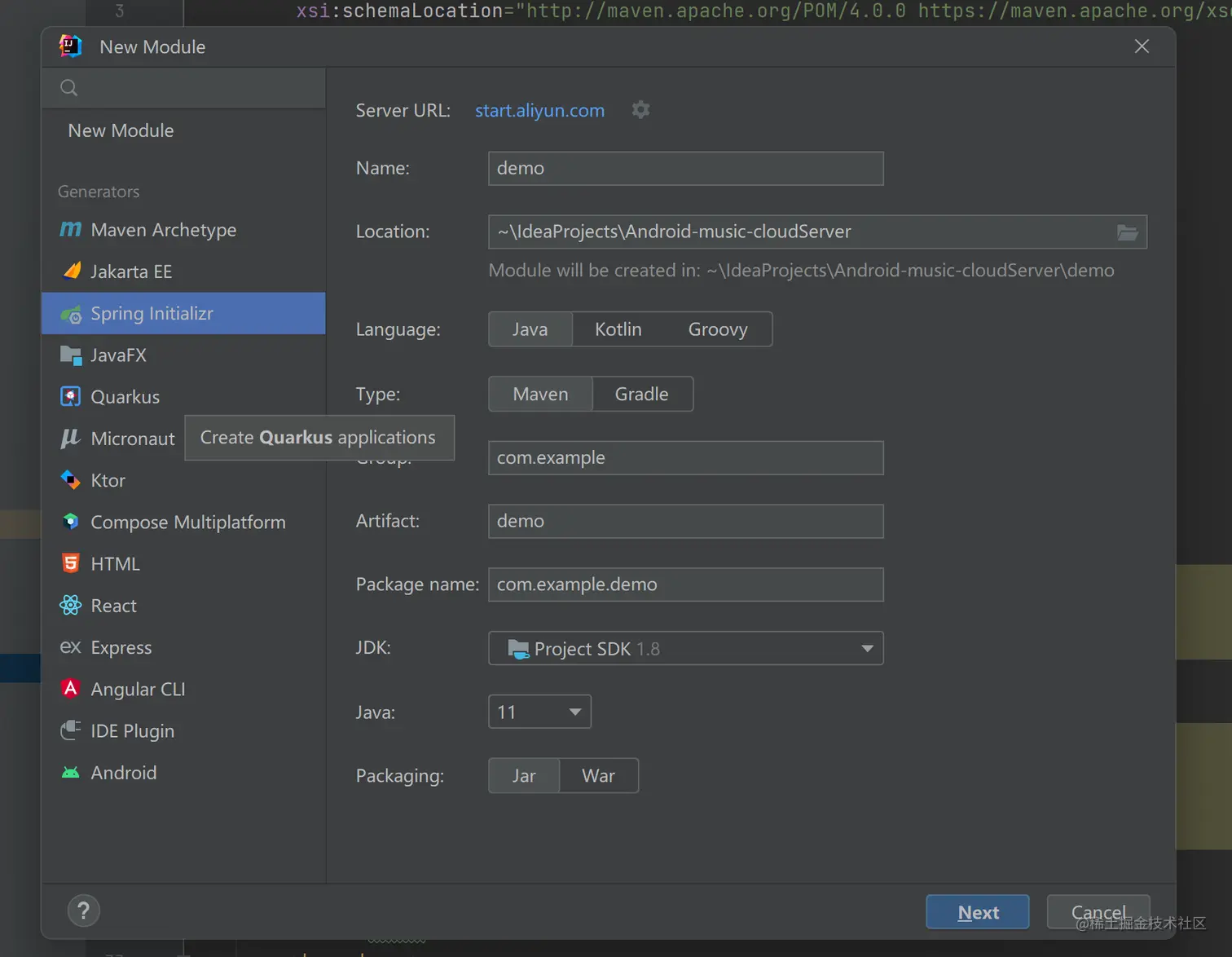Click the search magnifier icon
This screenshot has width=1232, height=957.
[x=69, y=88]
